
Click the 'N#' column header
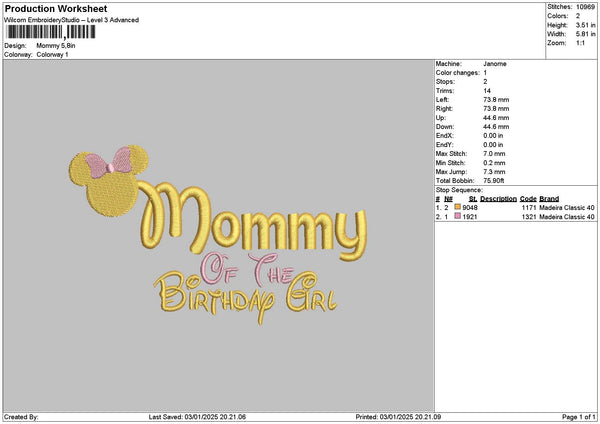tap(448, 199)
